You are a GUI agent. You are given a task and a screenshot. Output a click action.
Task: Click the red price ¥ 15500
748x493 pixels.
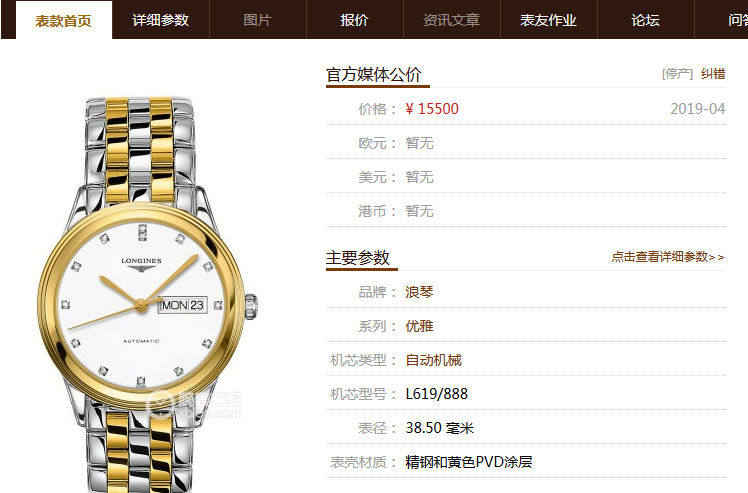(432, 109)
